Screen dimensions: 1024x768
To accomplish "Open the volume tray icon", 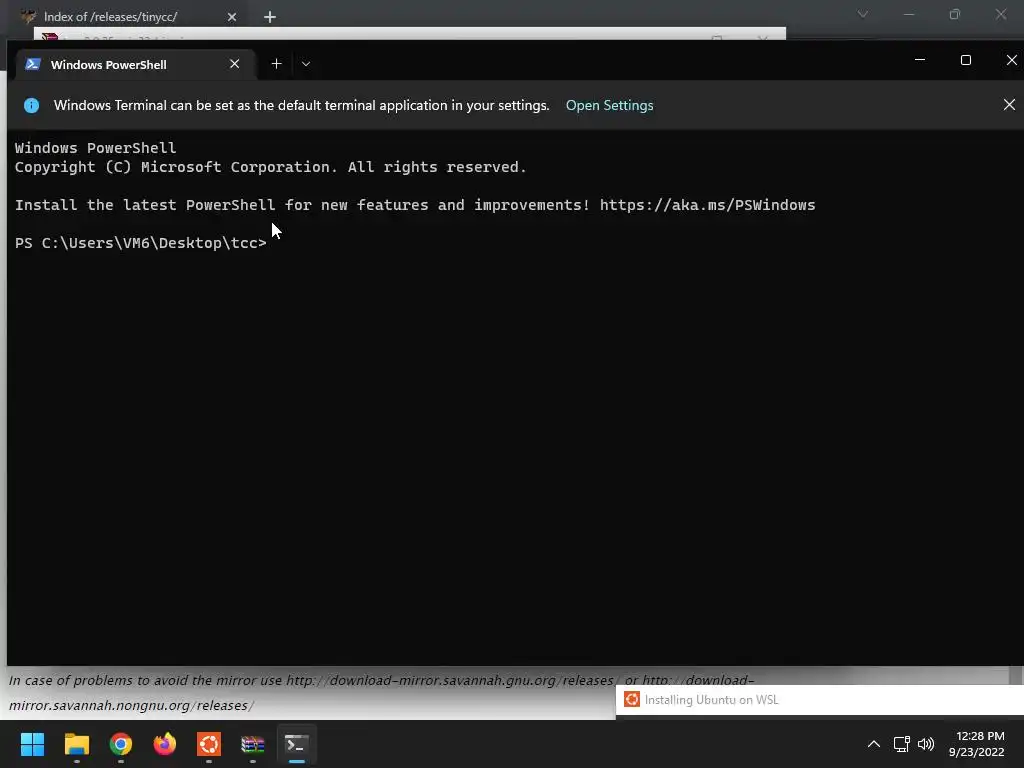I will 926,744.
